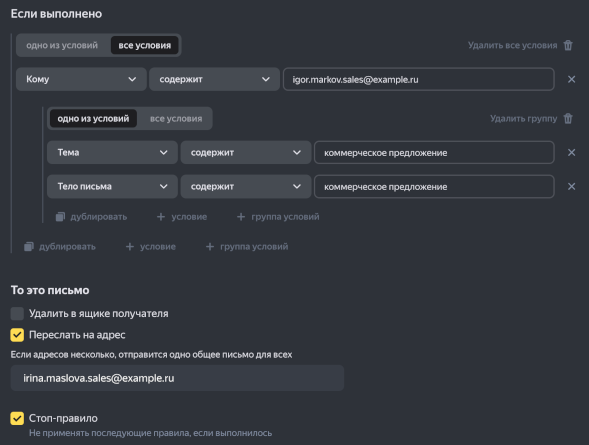The width and height of the screenshot is (589, 445).
Task: Remove the Тело письма condition with X
Action: pos(571,186)
